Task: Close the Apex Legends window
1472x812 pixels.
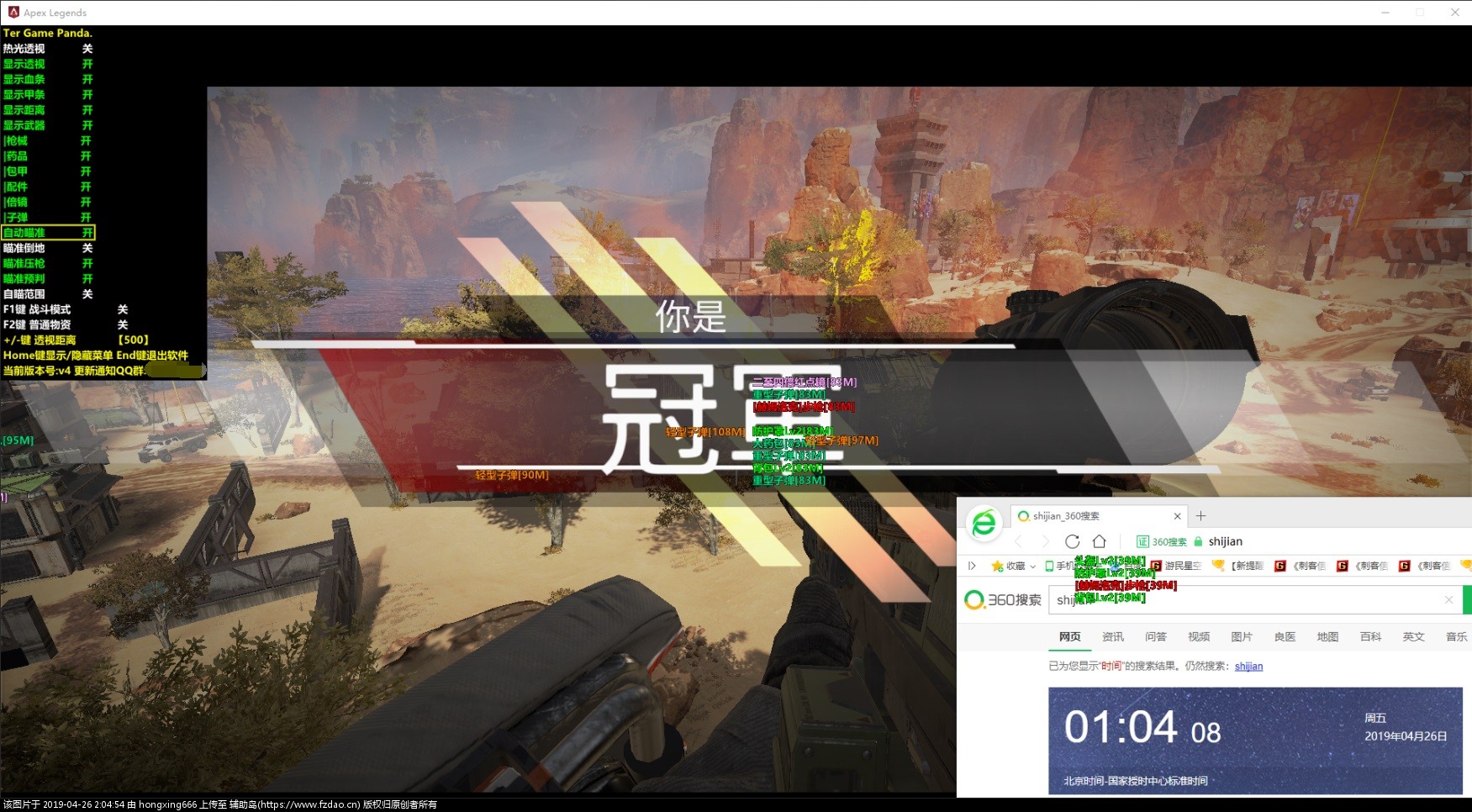Action: [x=1454, y=13]
